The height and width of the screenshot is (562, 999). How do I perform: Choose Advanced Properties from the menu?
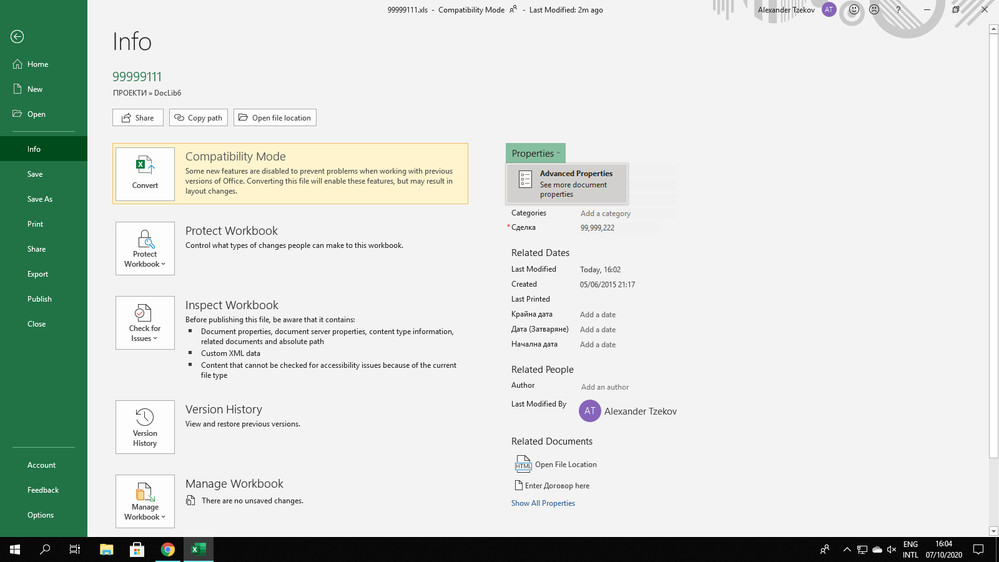point(566,184)
